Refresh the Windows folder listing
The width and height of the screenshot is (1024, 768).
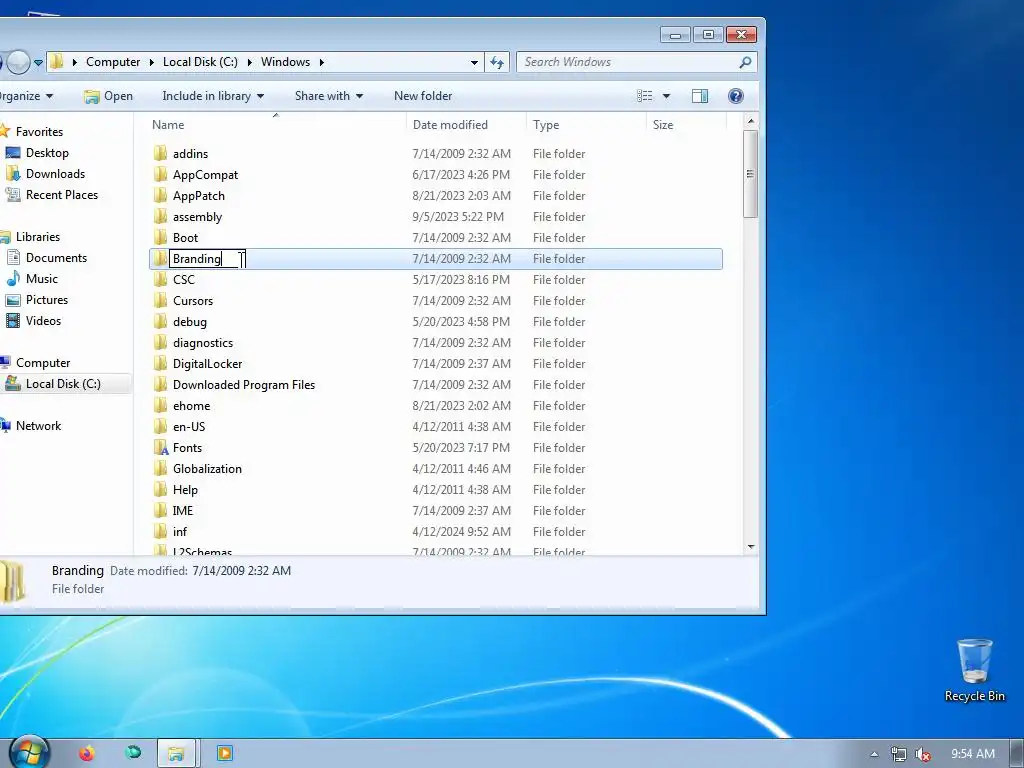coord(497,62)
